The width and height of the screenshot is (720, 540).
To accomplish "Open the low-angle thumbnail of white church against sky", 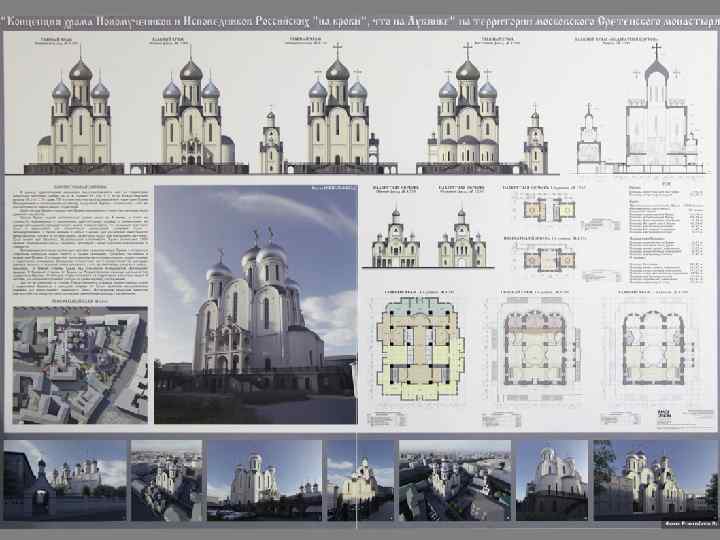I will point(552,480).
